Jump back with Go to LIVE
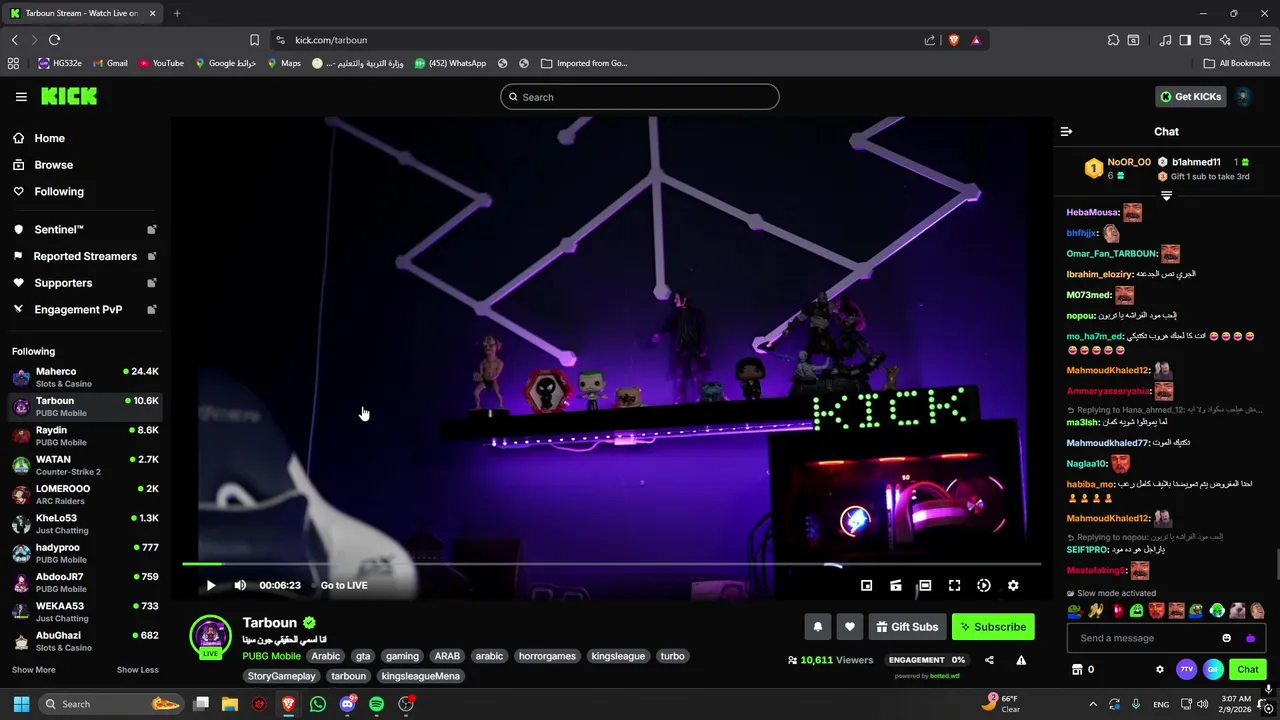This screenshot has width=1280, height=720. tap(344, 586)
